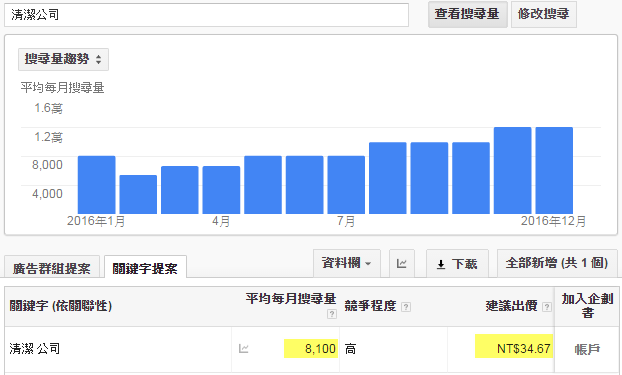Switch to 廣告群組提案 tab

(52, 268)
